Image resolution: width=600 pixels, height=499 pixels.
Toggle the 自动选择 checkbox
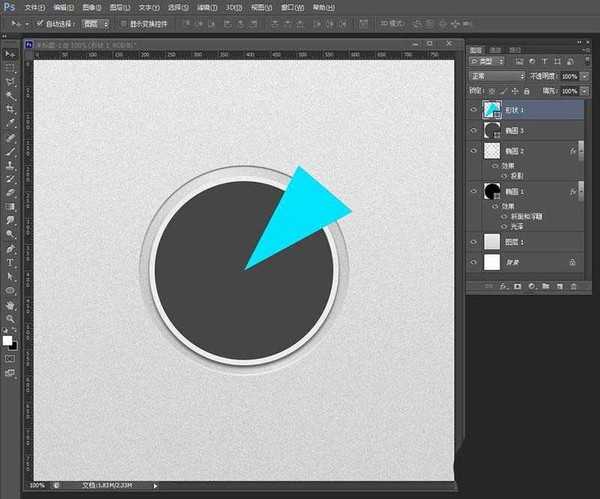[x=40, y=23]
